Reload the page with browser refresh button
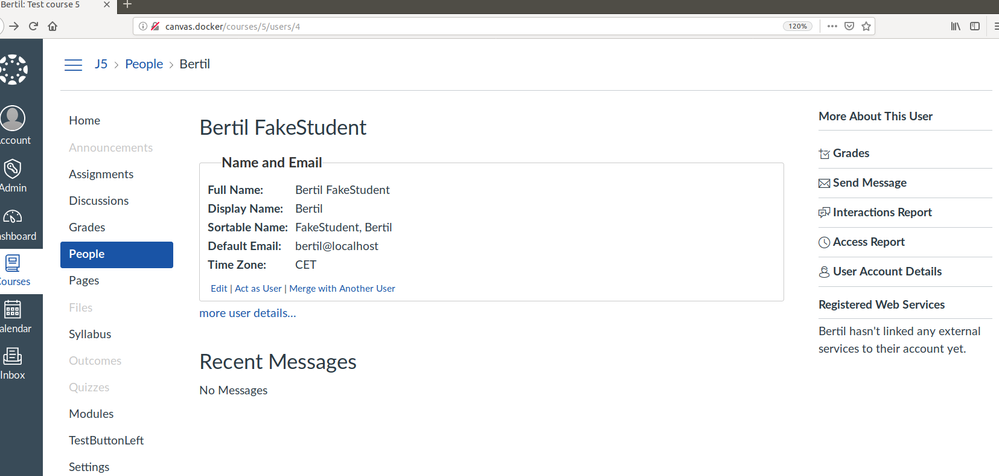The height and width of the screenshot is (476, 999). point(33,26)
